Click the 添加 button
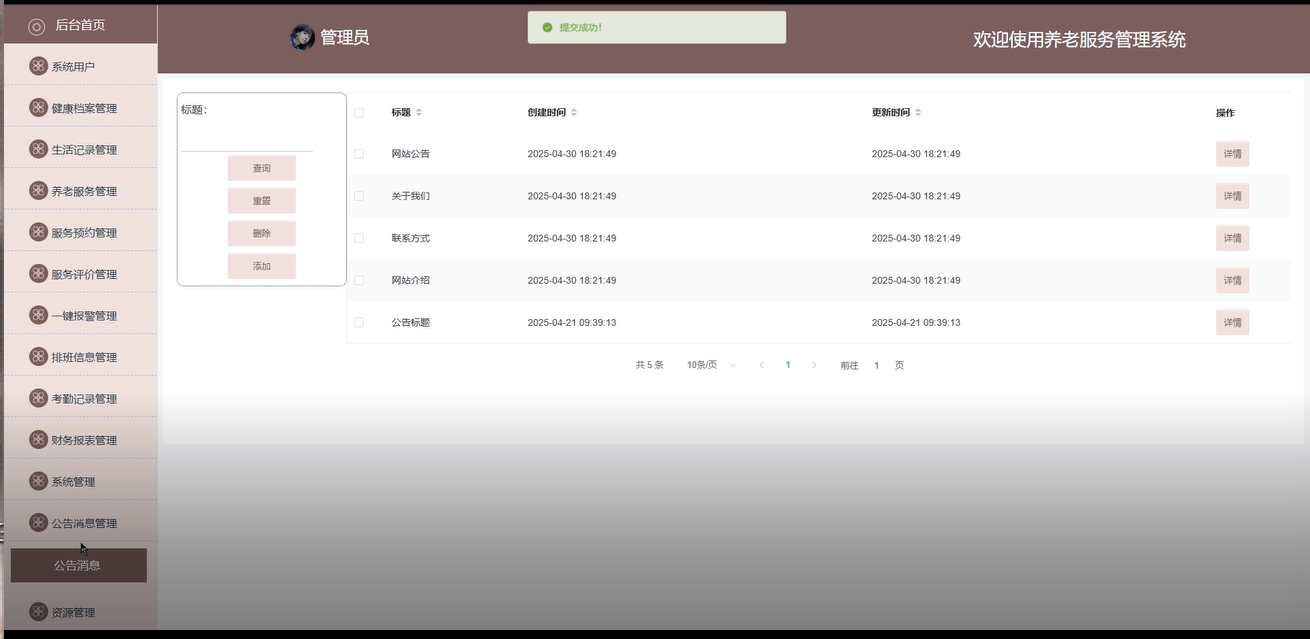Viewport: 1310px width, 639px height. tap(261, 266)
